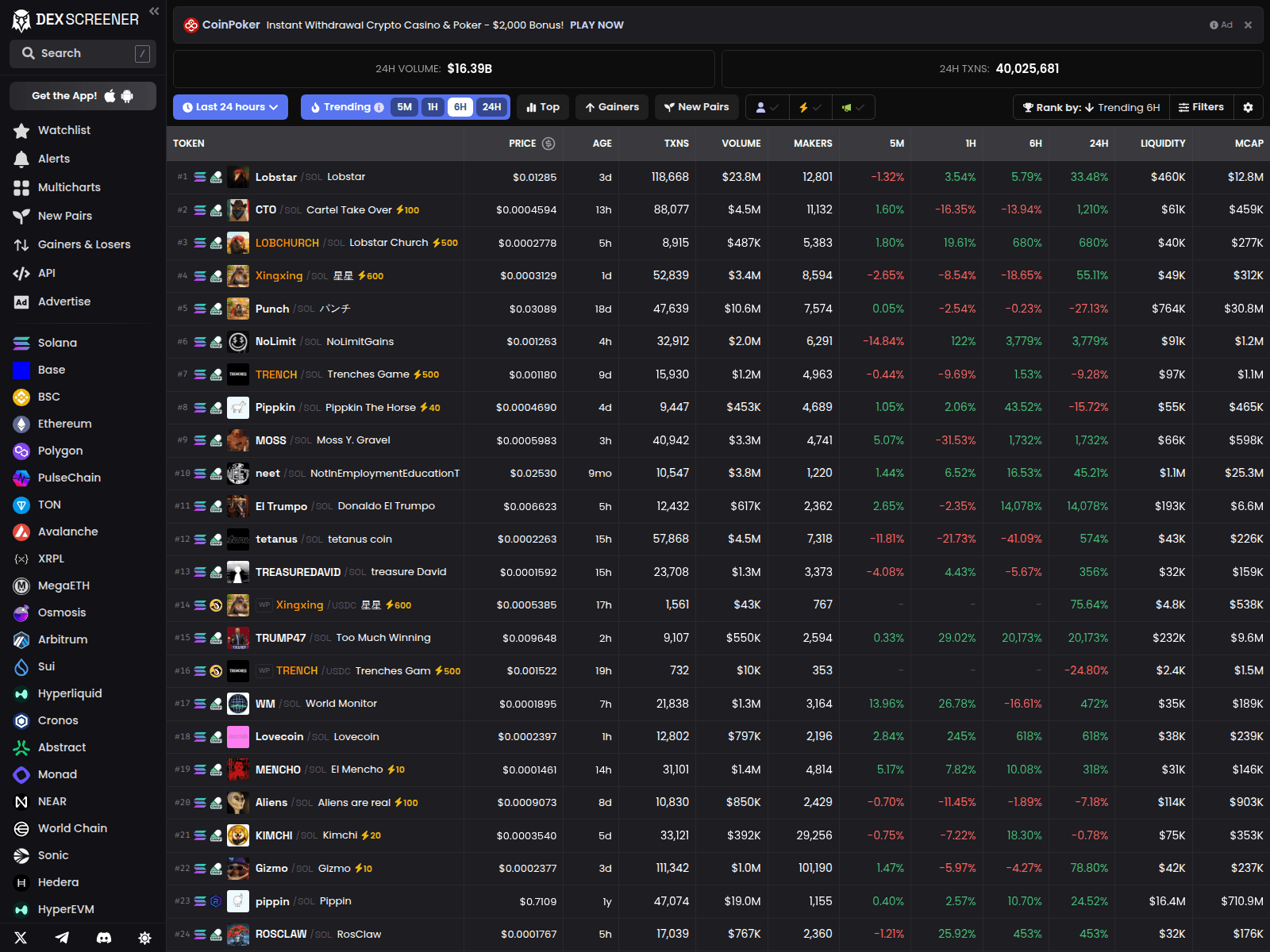The image size is (1270, 952).
Task: Select Sui chain icon
Action: pyautogui.click(x=21, y=666)
